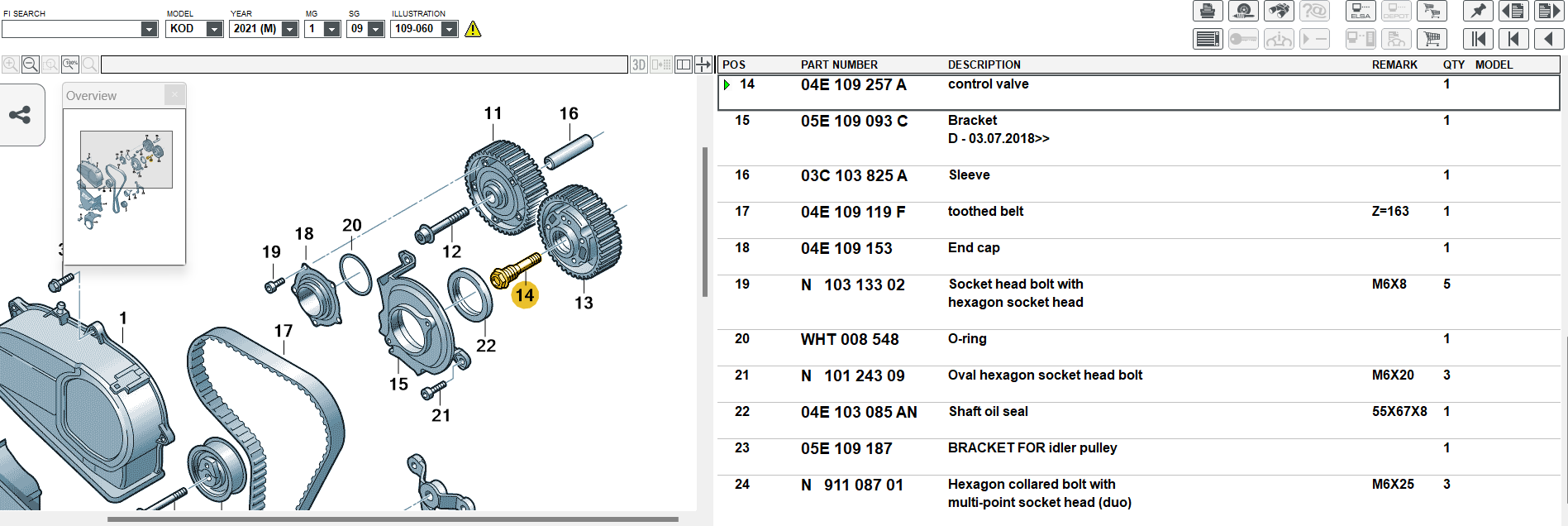
Task: Jump to first illustration icon
Action: [x=1478, y=39]
